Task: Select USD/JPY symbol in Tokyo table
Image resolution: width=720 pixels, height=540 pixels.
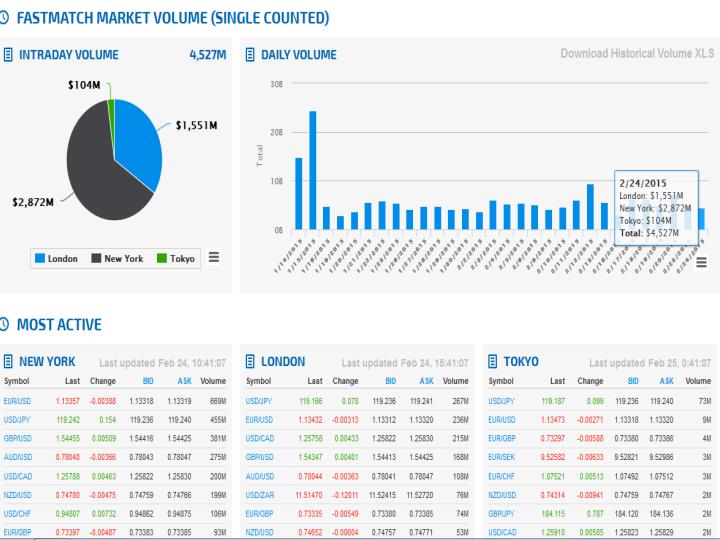Action: [x=503, y=400]
